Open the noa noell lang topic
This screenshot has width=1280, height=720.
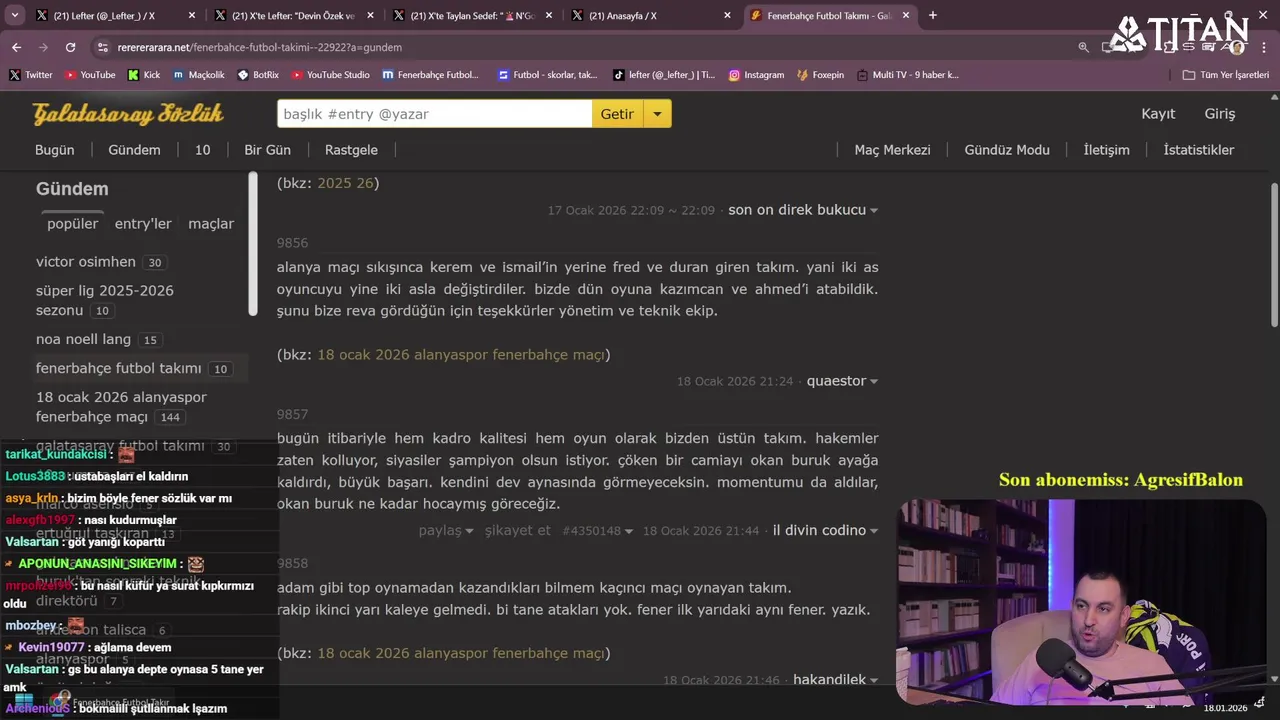pos(84,339)
